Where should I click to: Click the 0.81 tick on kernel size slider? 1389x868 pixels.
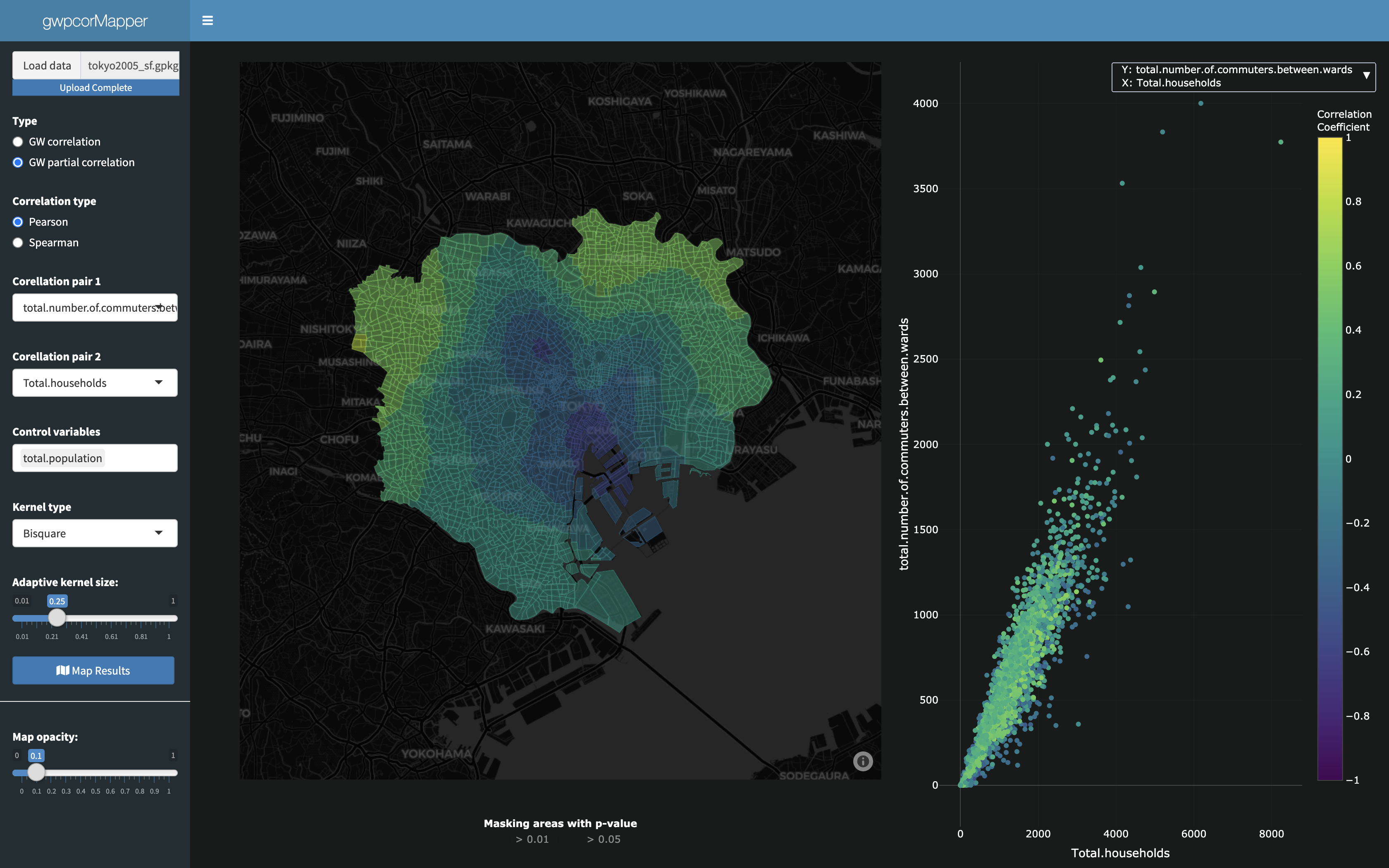coord(141,637)
